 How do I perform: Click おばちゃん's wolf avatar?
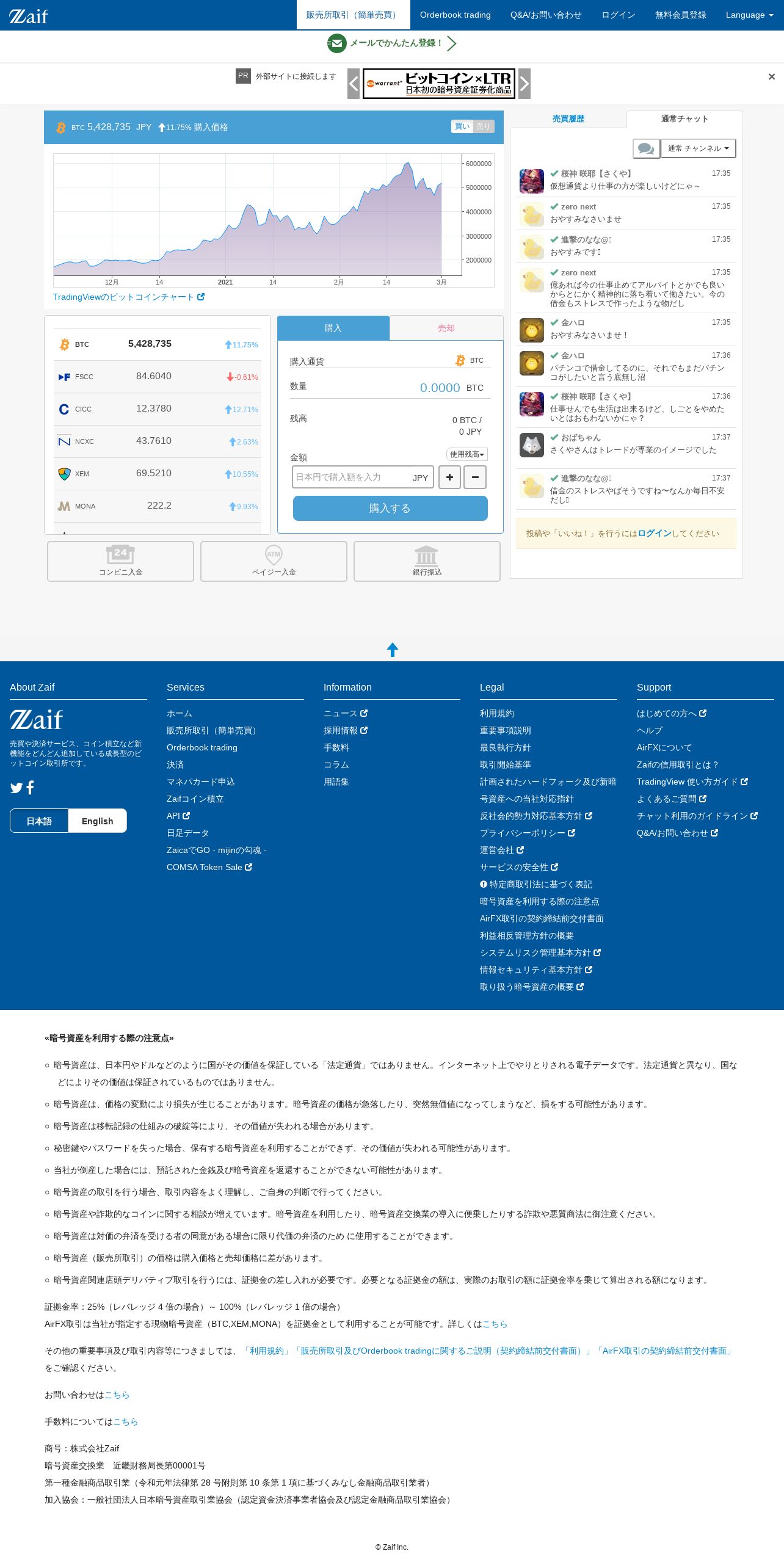point(532,445)
